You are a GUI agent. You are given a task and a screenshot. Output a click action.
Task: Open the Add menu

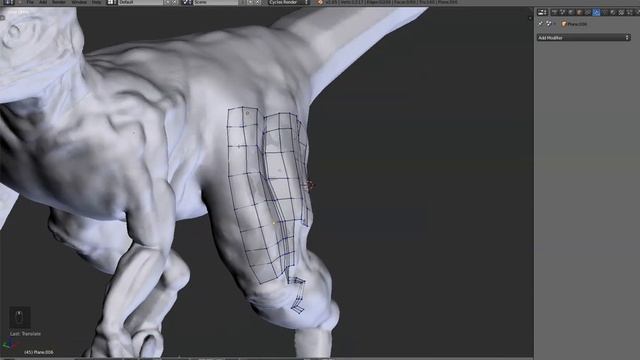(x=43, y=2)
